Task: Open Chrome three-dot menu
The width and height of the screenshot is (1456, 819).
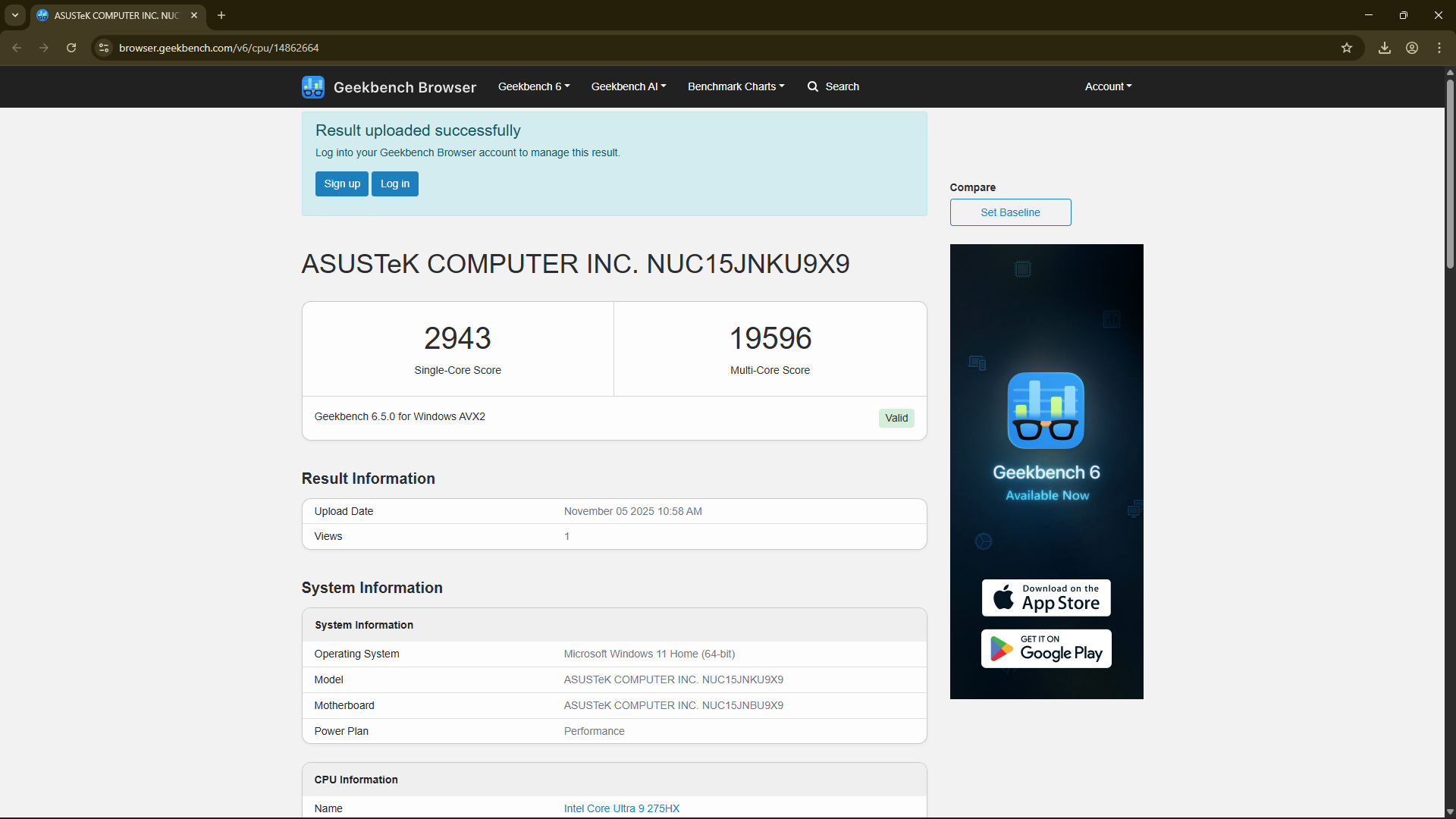Action: click(x=1439, y=48)
